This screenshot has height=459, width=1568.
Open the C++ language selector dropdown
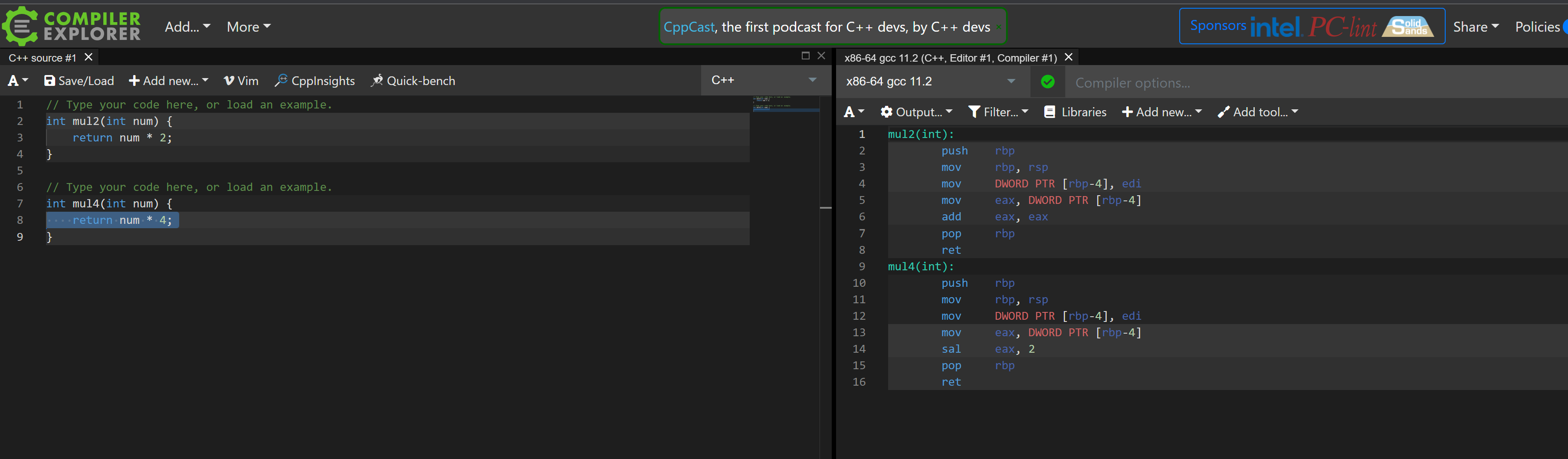[x=765, y=80]
